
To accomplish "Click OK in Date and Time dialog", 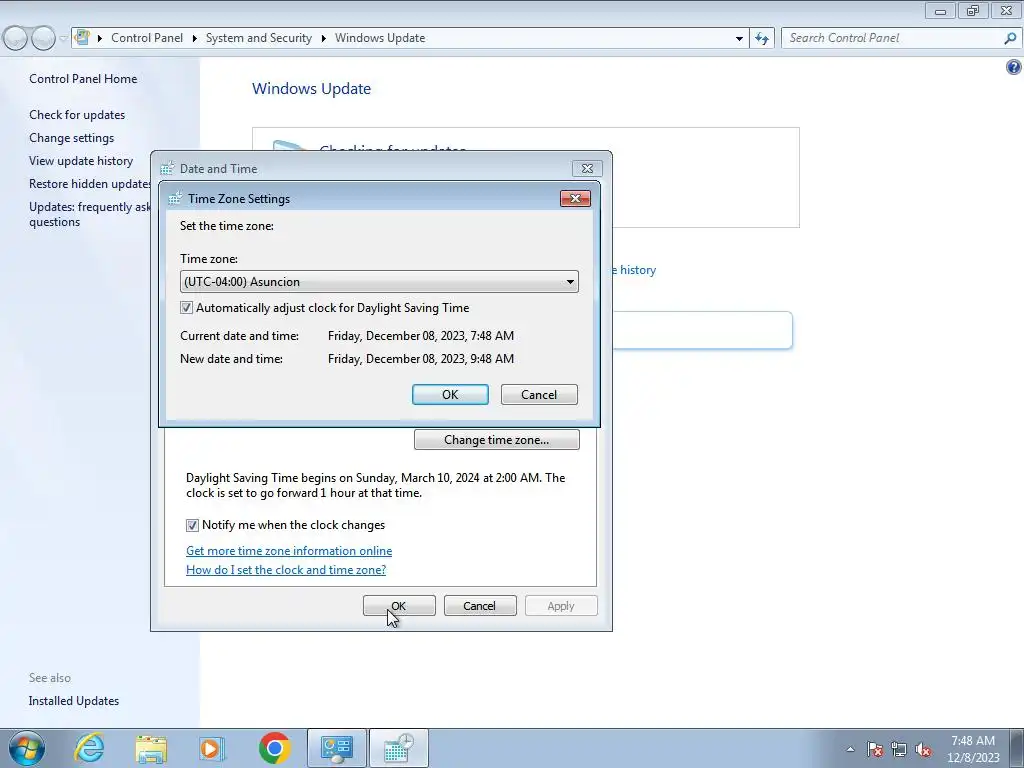I will [399, 606].
